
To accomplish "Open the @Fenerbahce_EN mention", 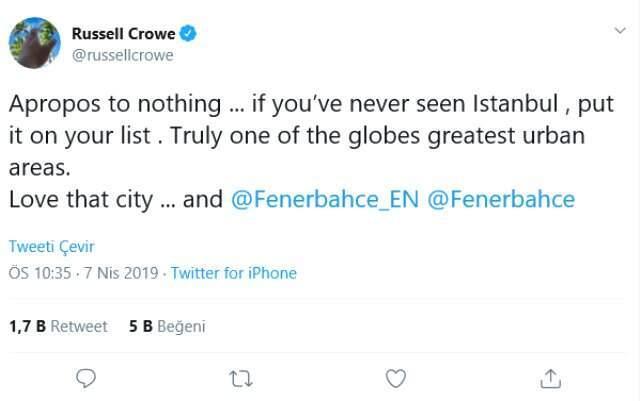I will click(x=325, y=199).
